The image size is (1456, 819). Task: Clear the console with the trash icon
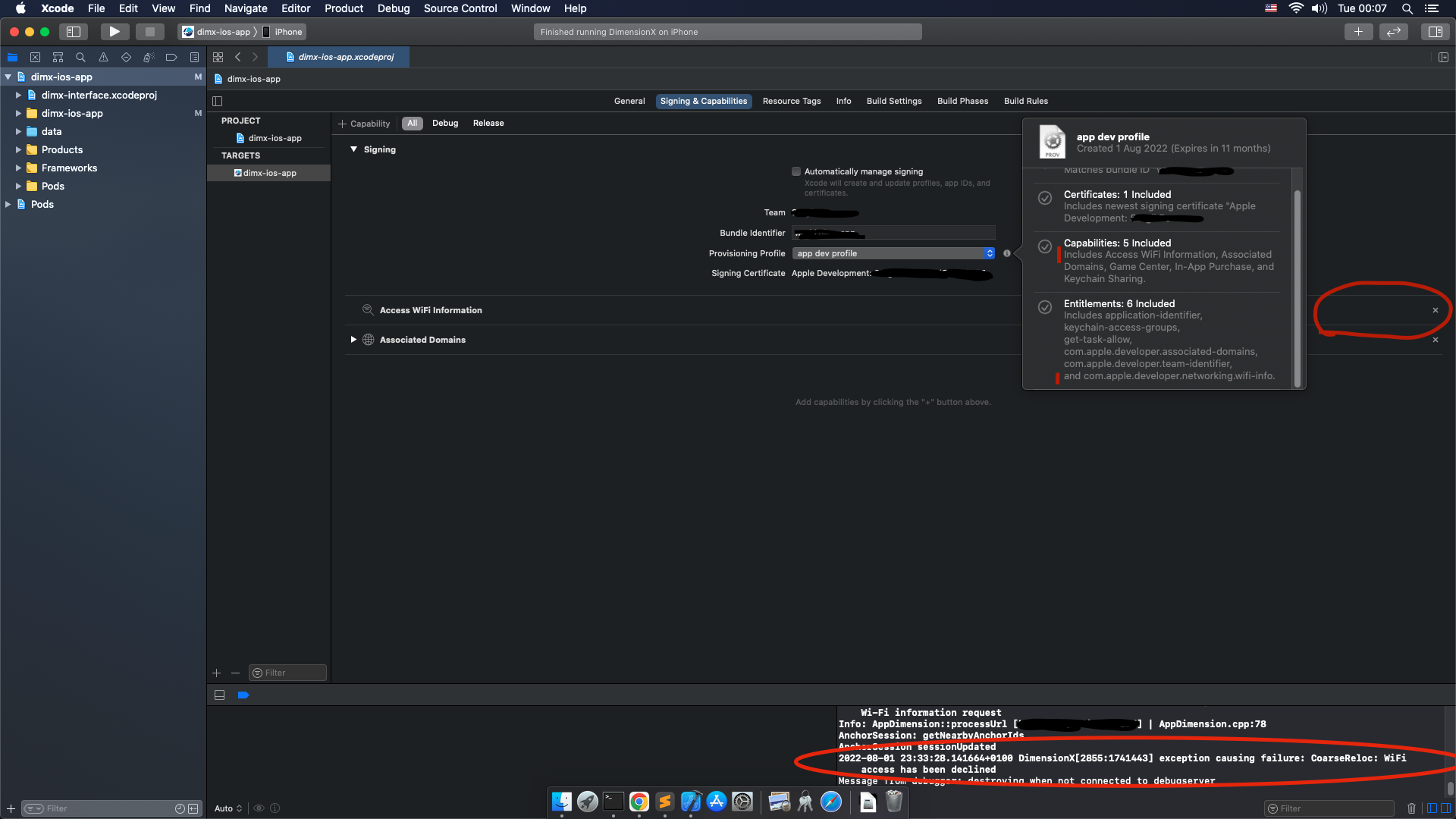pyautogui.click(x=1411, y=808)
